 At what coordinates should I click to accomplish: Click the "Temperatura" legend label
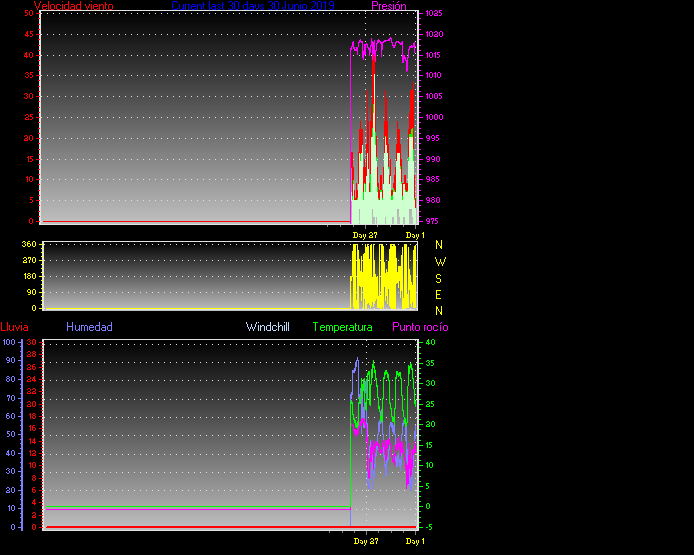coord(343,327)
